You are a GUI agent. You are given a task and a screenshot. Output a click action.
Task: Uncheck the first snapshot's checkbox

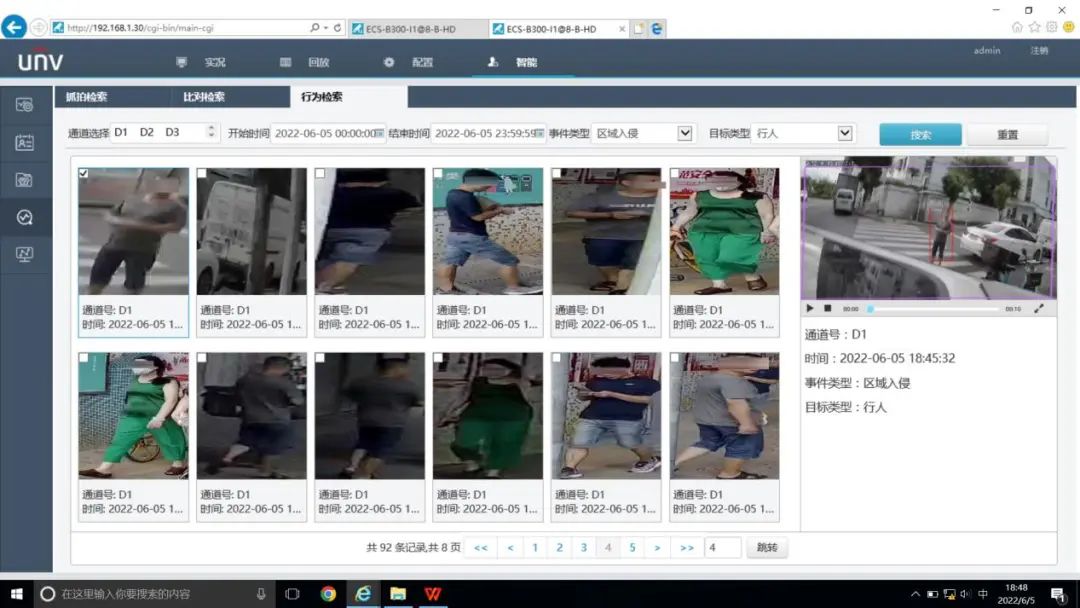click(x=84, y=174)
